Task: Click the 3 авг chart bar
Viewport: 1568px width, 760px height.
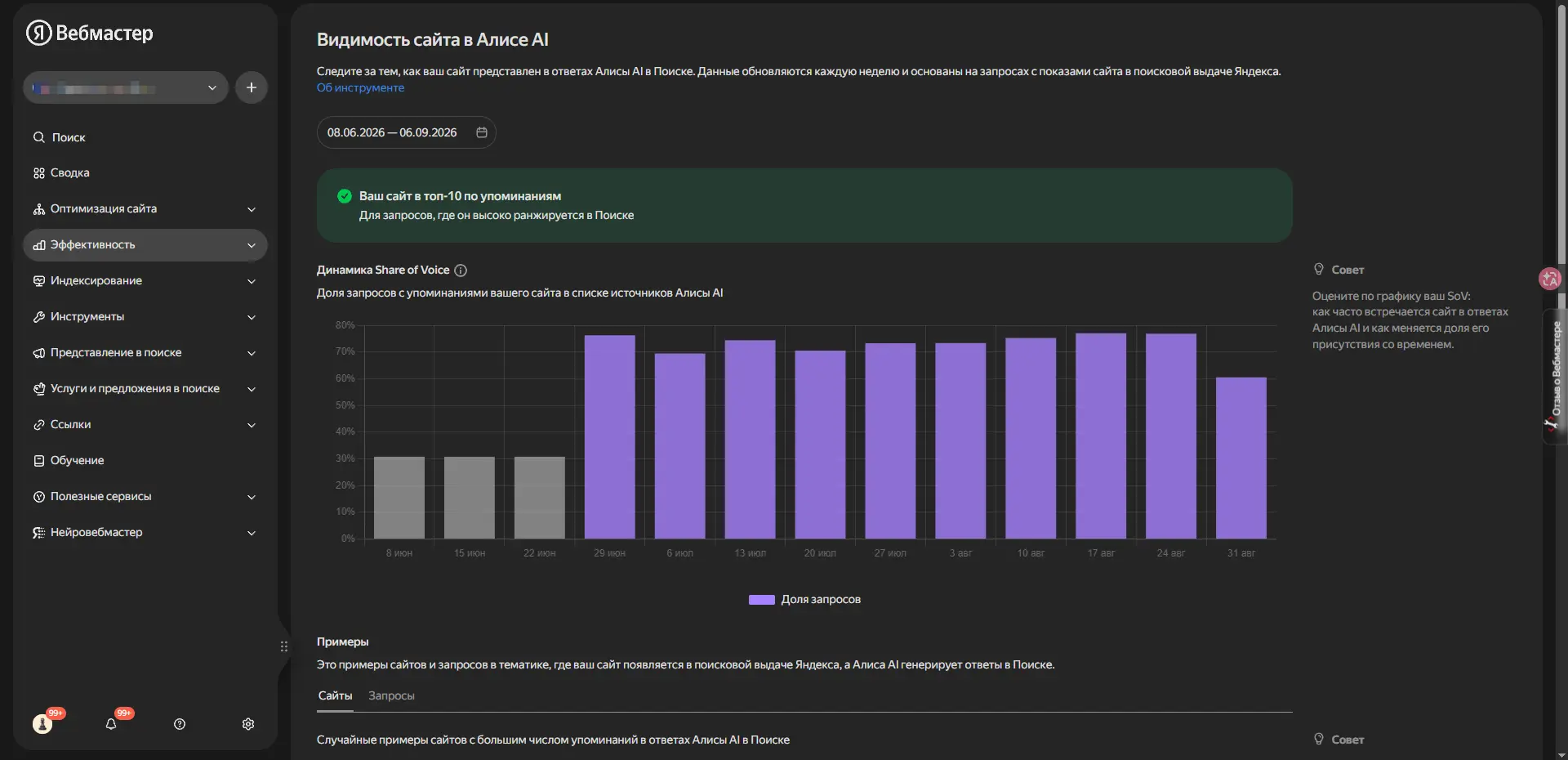Action: (x=960, y=441)
